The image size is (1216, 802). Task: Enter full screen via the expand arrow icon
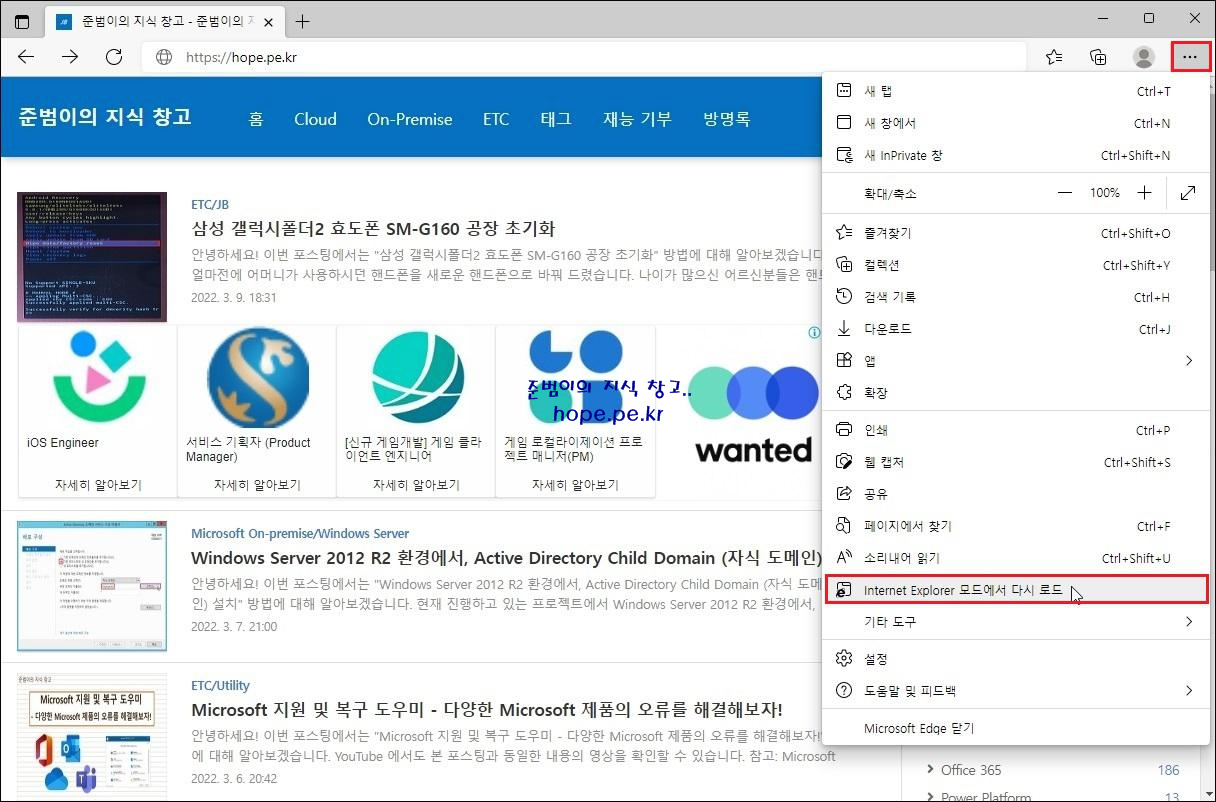pyautogui.click(x=1188, y=193)
